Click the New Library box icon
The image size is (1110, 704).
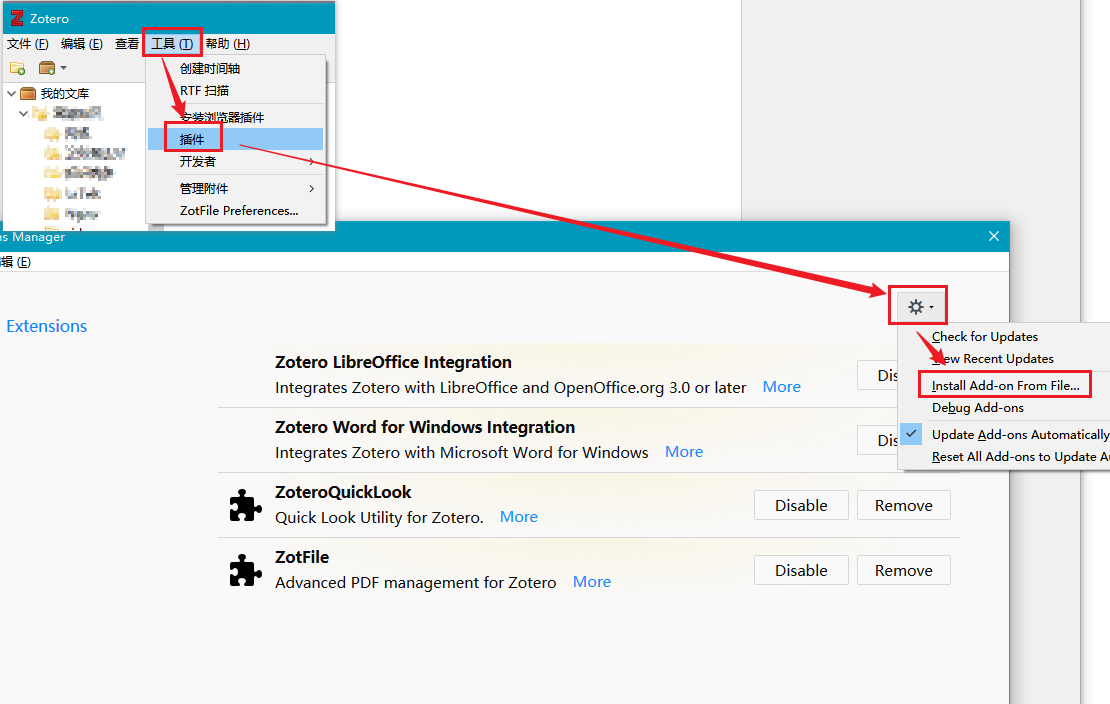[47, 68]
